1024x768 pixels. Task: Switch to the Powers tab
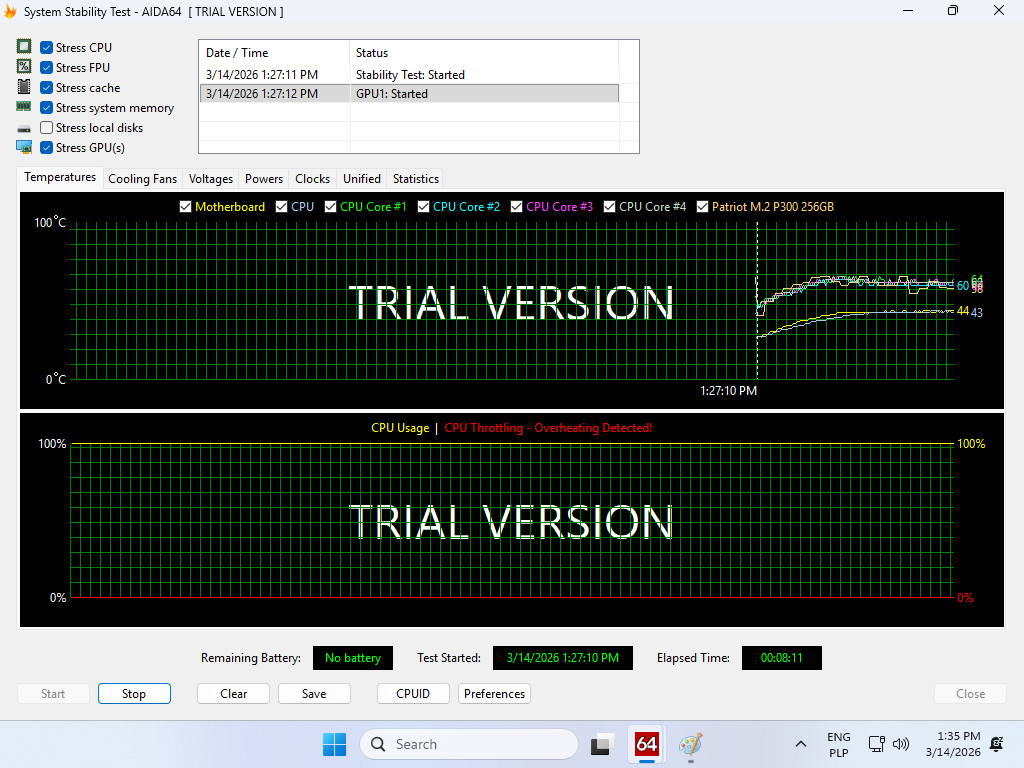click(x=264, y=179)
